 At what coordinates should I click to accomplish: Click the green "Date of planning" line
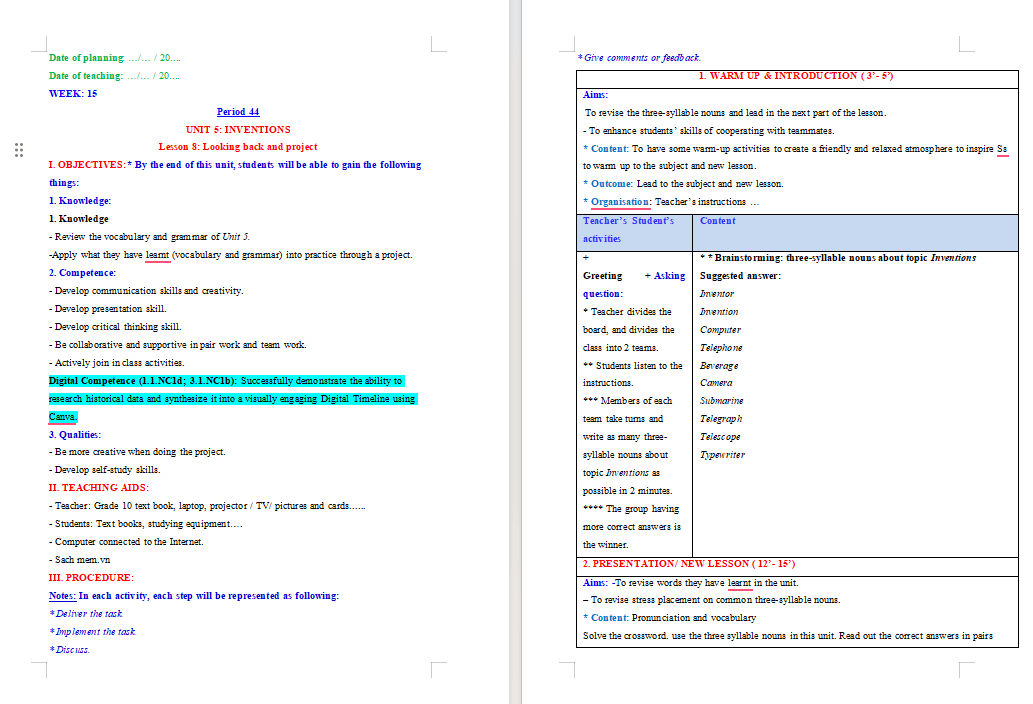pos(115,58)
